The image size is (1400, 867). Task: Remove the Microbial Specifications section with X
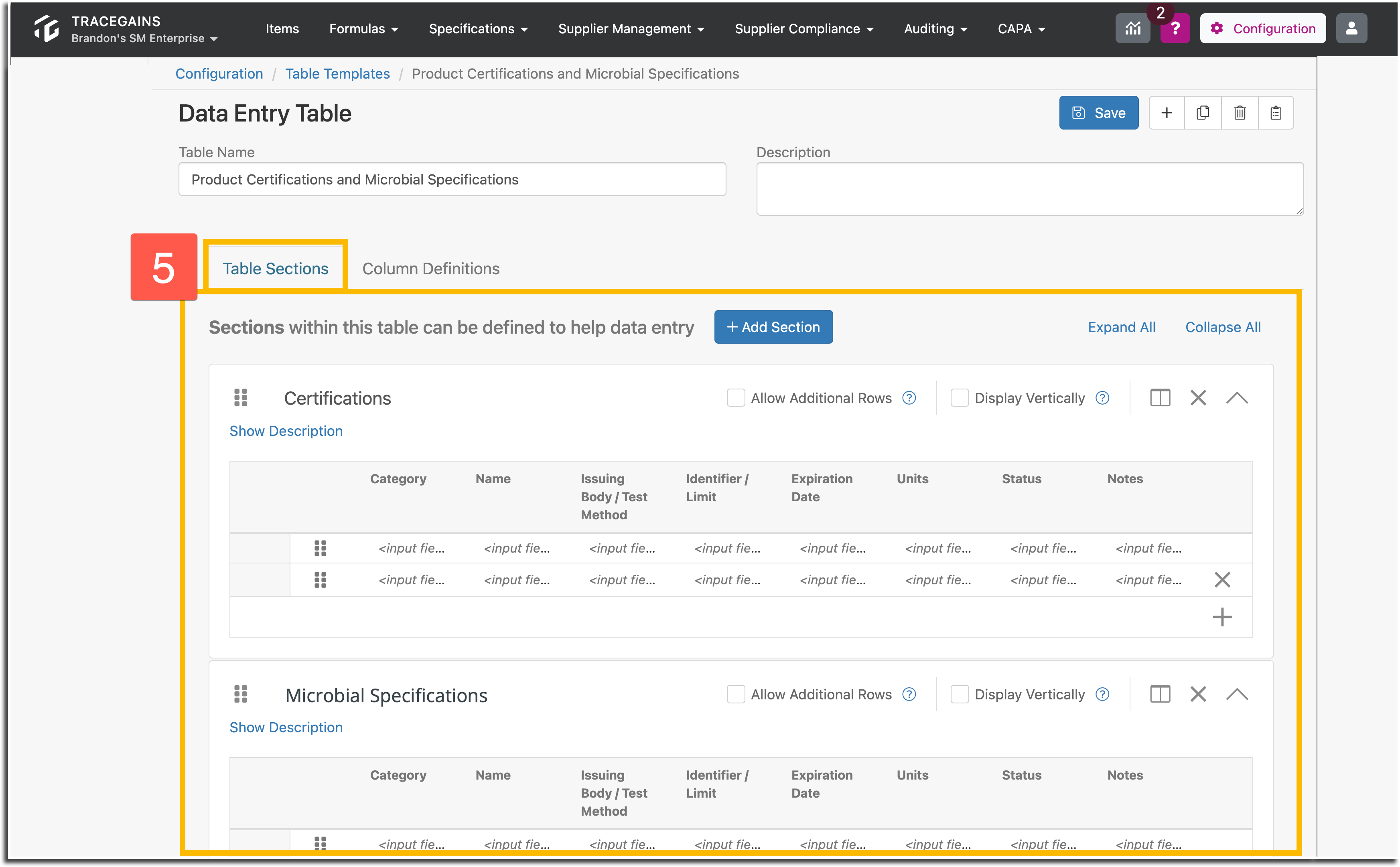1198,695
